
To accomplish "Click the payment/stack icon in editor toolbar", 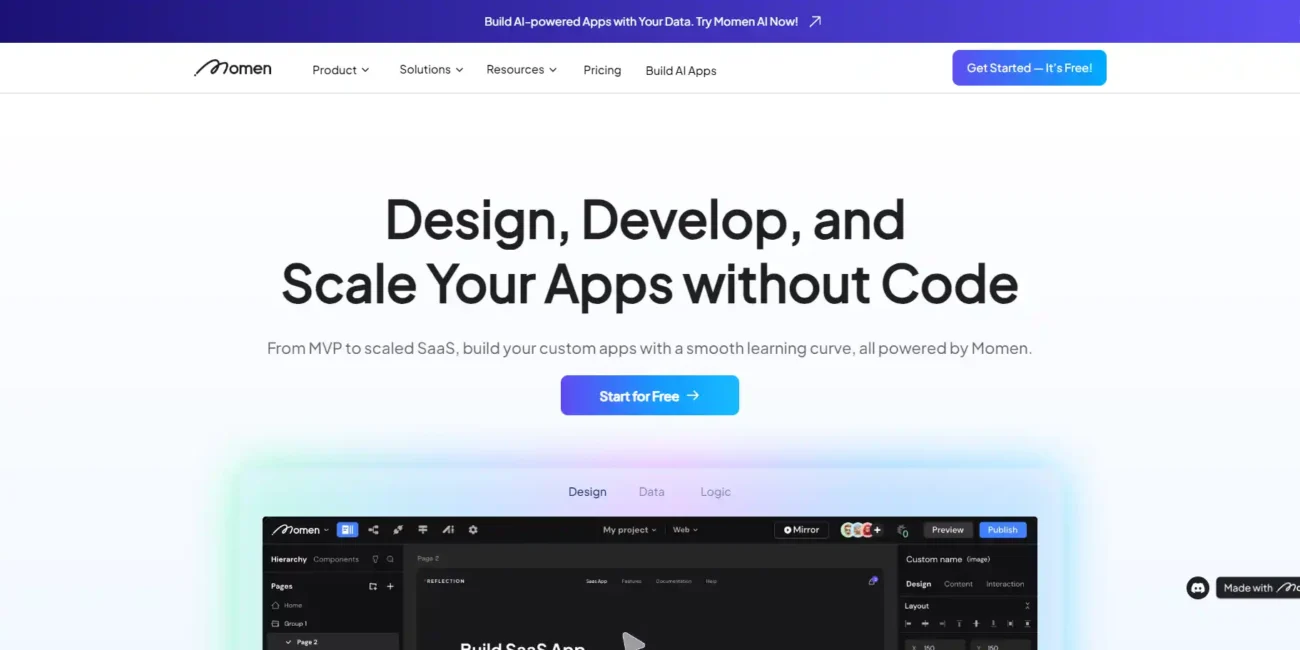I will [x=423, y=530].
